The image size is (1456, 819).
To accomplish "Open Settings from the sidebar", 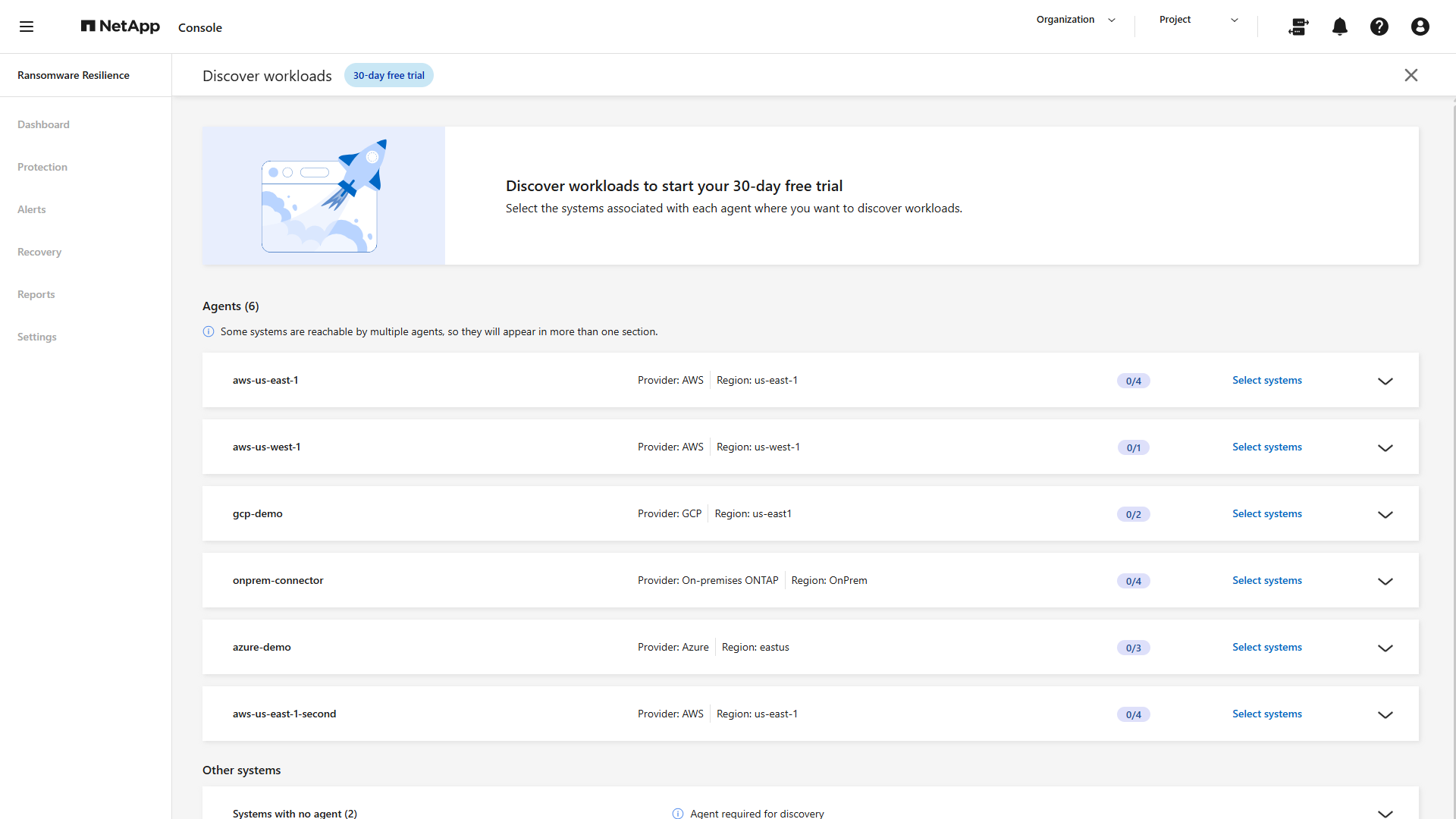I will point(37,337).
